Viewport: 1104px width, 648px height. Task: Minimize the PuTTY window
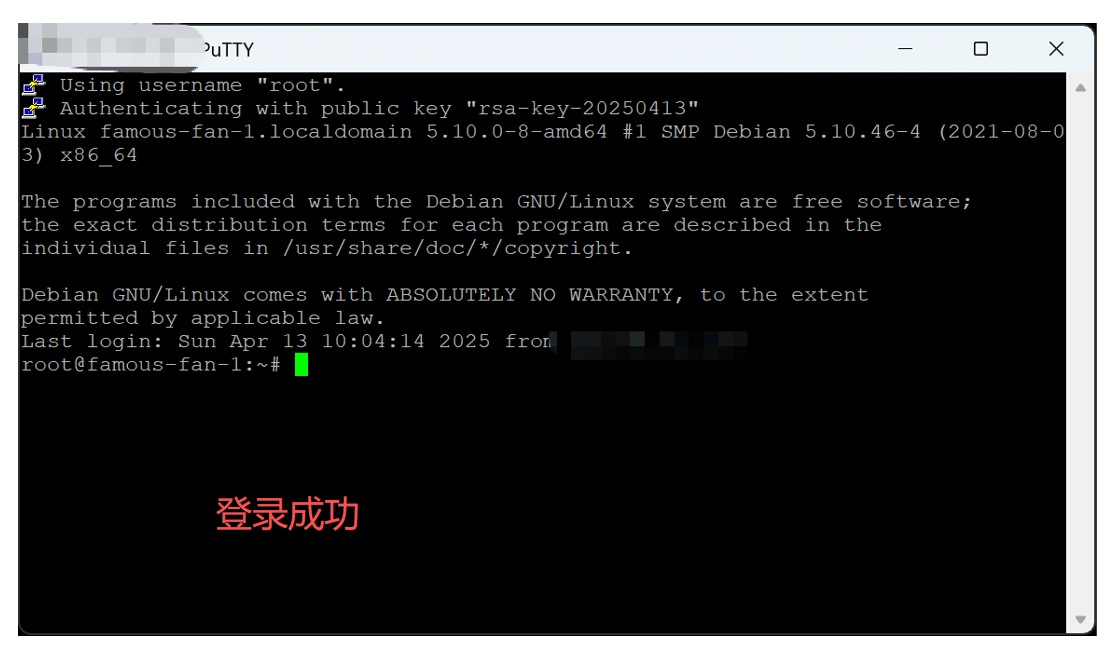[x=905, y=49]
